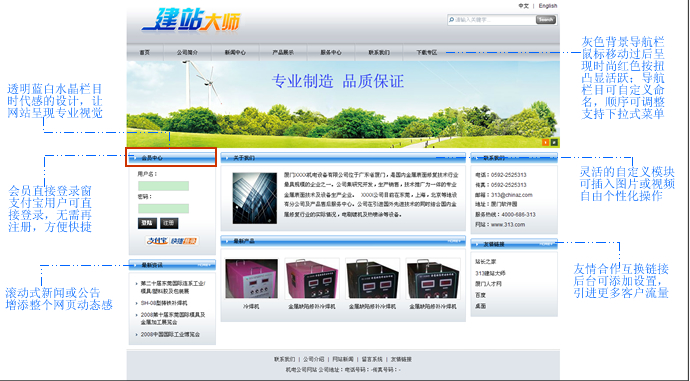Screen dimensions: 690x381
Task: Click the 建站大师 logo
Action: tap(191, 20)
